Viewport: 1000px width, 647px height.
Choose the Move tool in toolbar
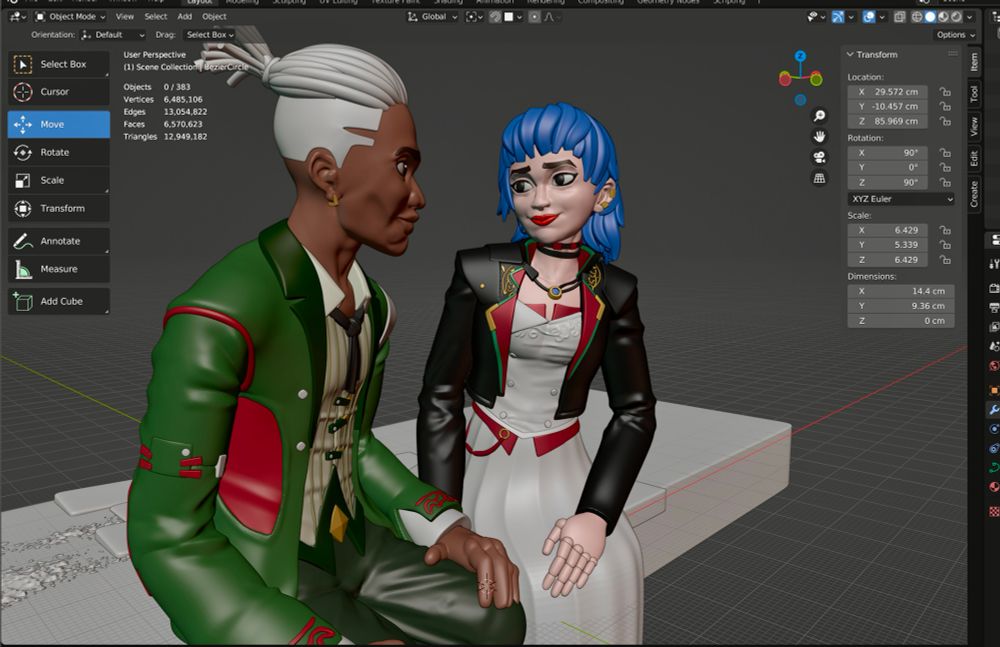59,124
